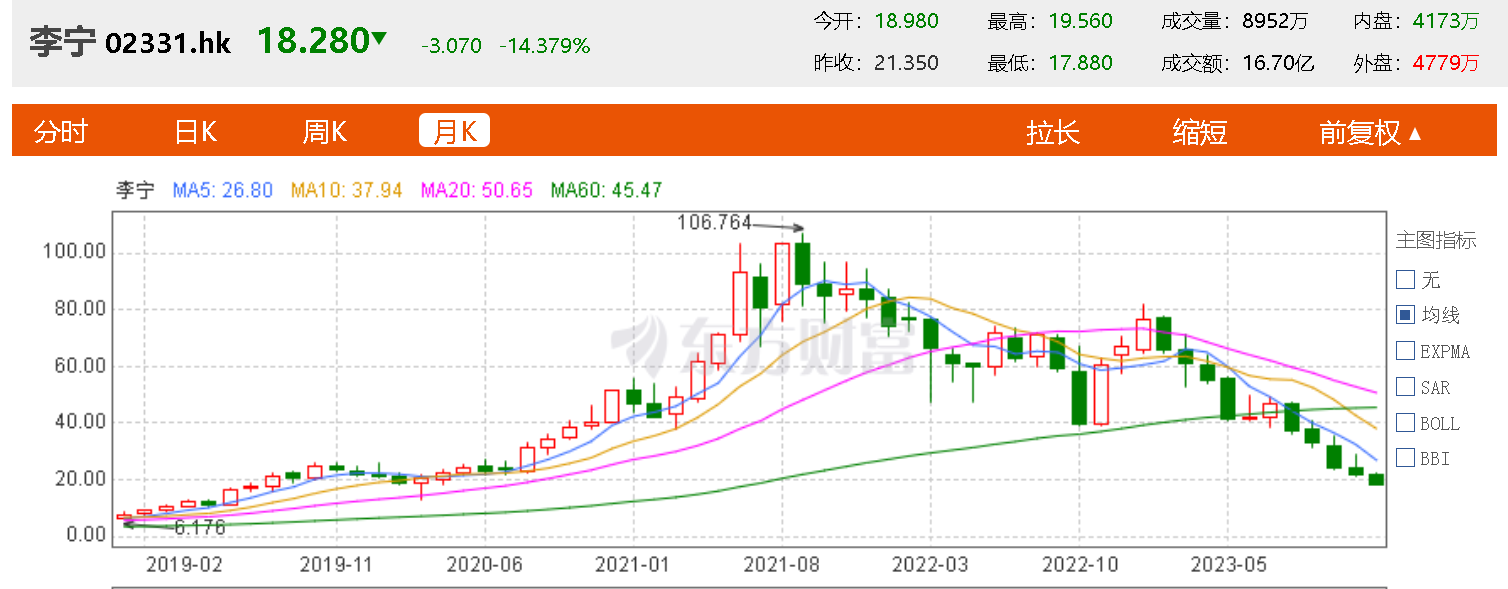Toggle the 均线 moving average checkbox
This screenshot has width=1508, height=589.
click(1405, 315)
